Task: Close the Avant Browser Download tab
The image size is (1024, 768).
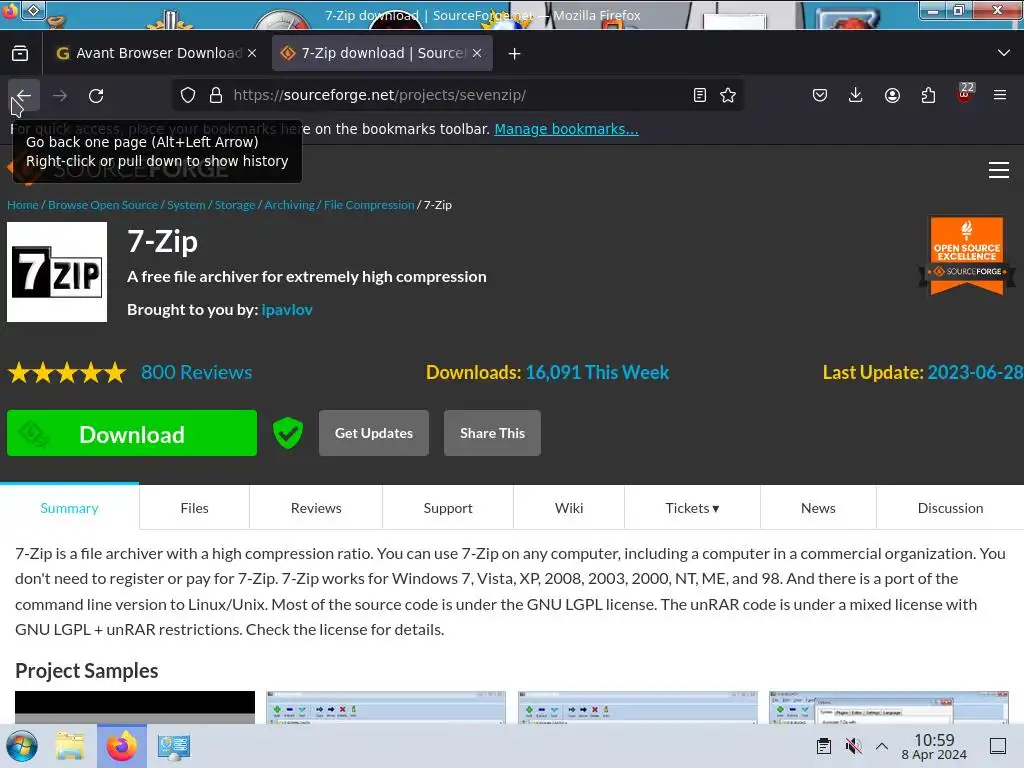Action: (x=252, y=53)
